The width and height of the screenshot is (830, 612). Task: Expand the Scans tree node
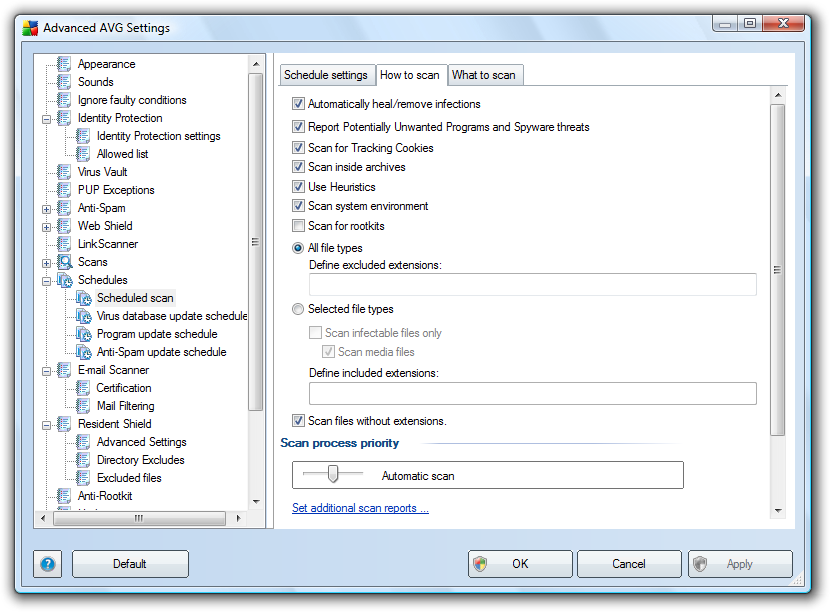47,263
